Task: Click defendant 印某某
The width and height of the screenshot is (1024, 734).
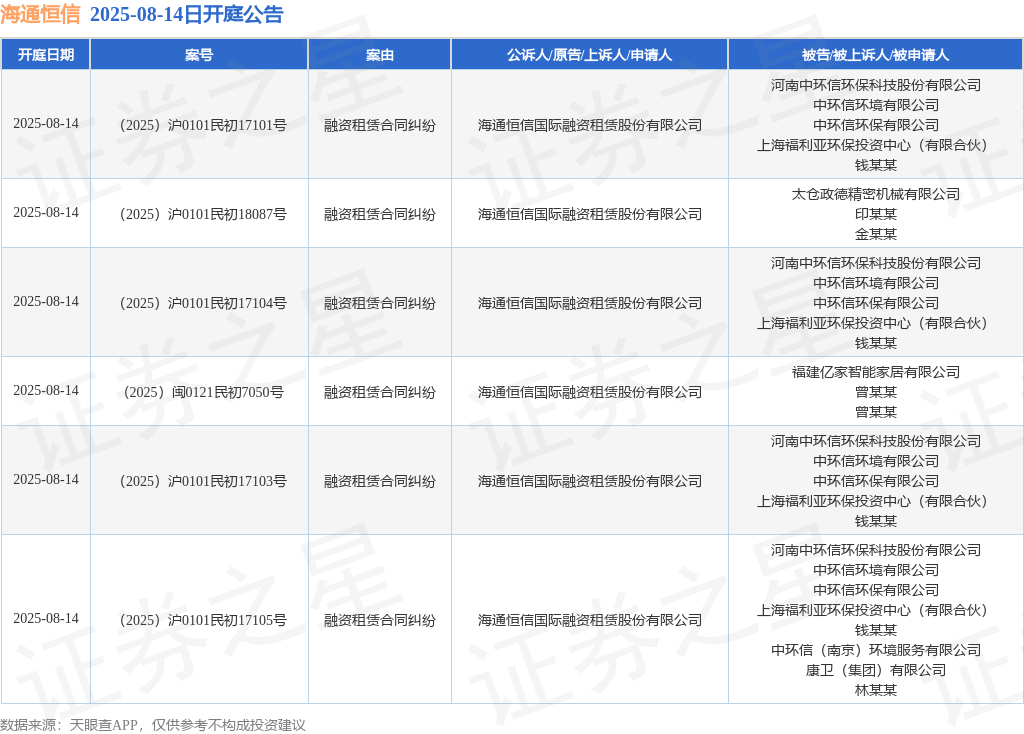Action: 876,214
